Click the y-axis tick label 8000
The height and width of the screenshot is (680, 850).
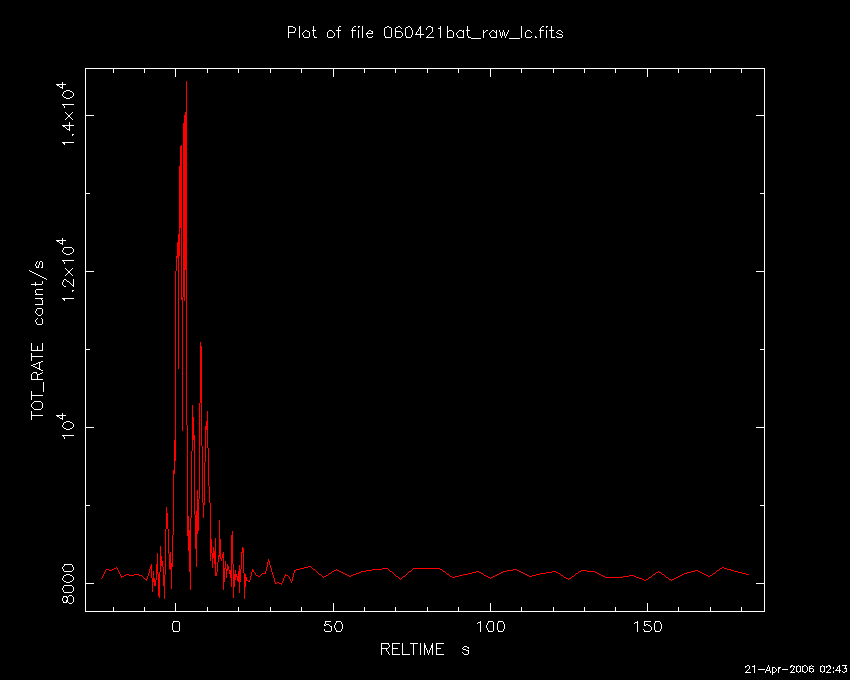[68, 583]
